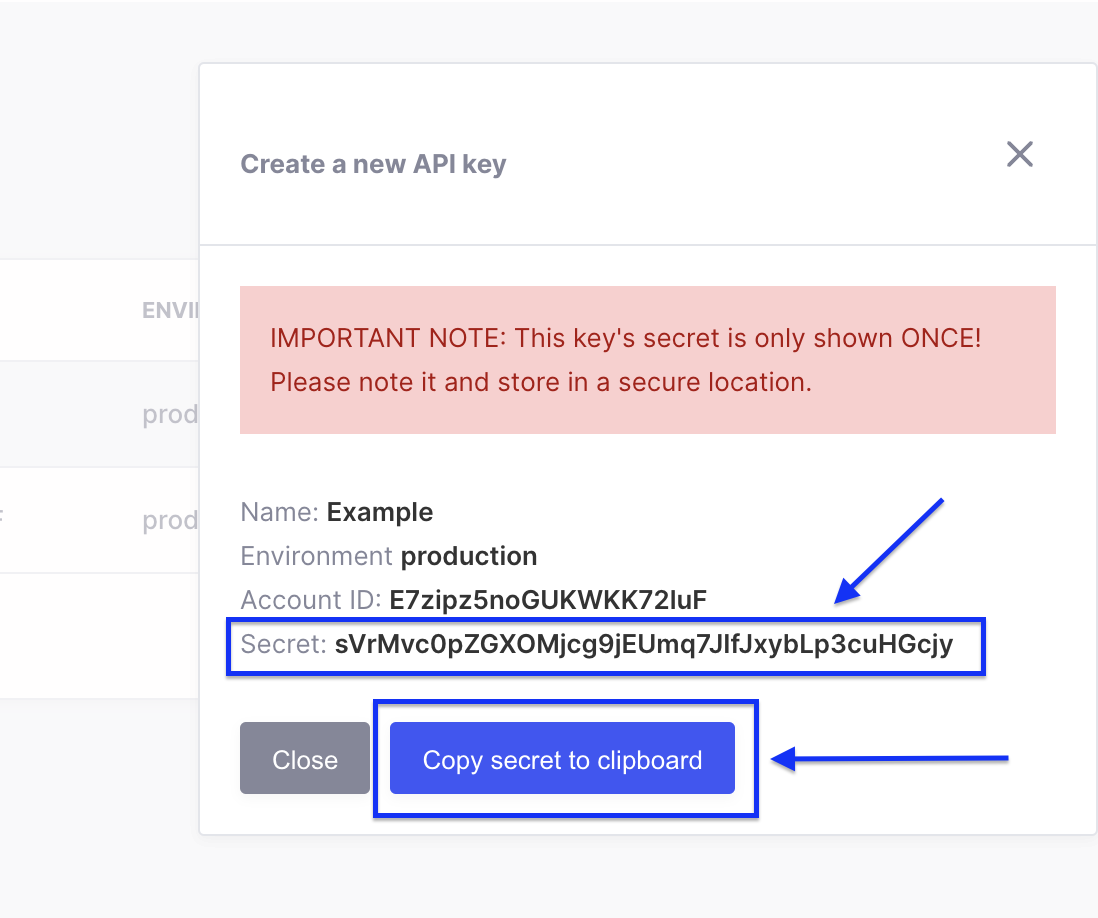Click the Environment value production
This screenshot has height=918, width=1098.
pyautogui.click(x=469, y=556)
